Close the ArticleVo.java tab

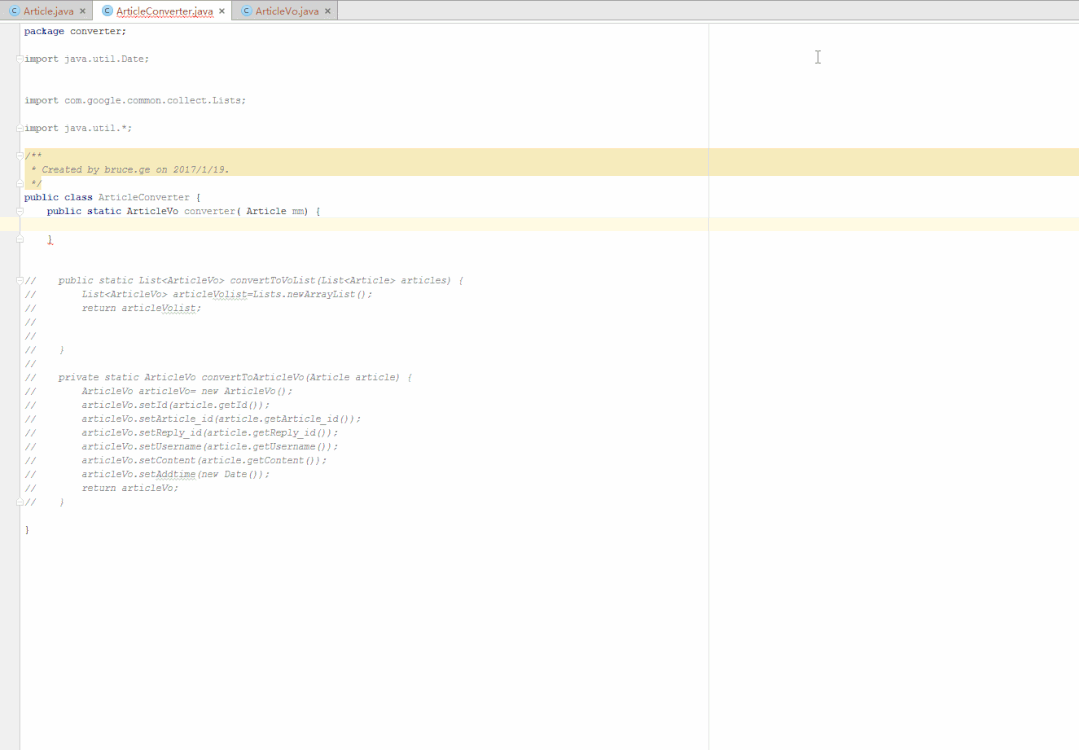point(328,11)
